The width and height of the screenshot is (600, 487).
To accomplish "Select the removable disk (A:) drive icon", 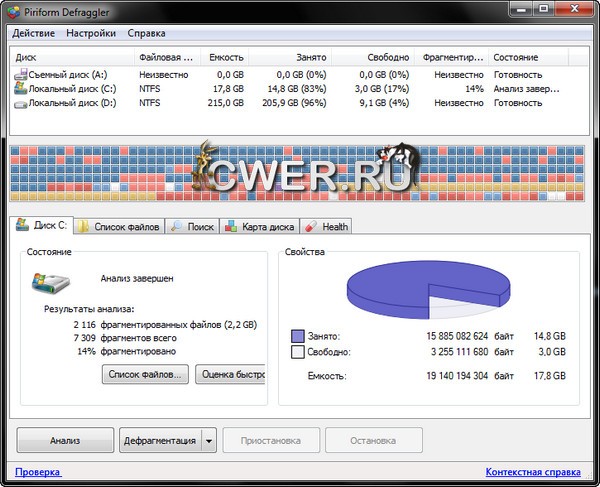I will click(x=21, y=75).
